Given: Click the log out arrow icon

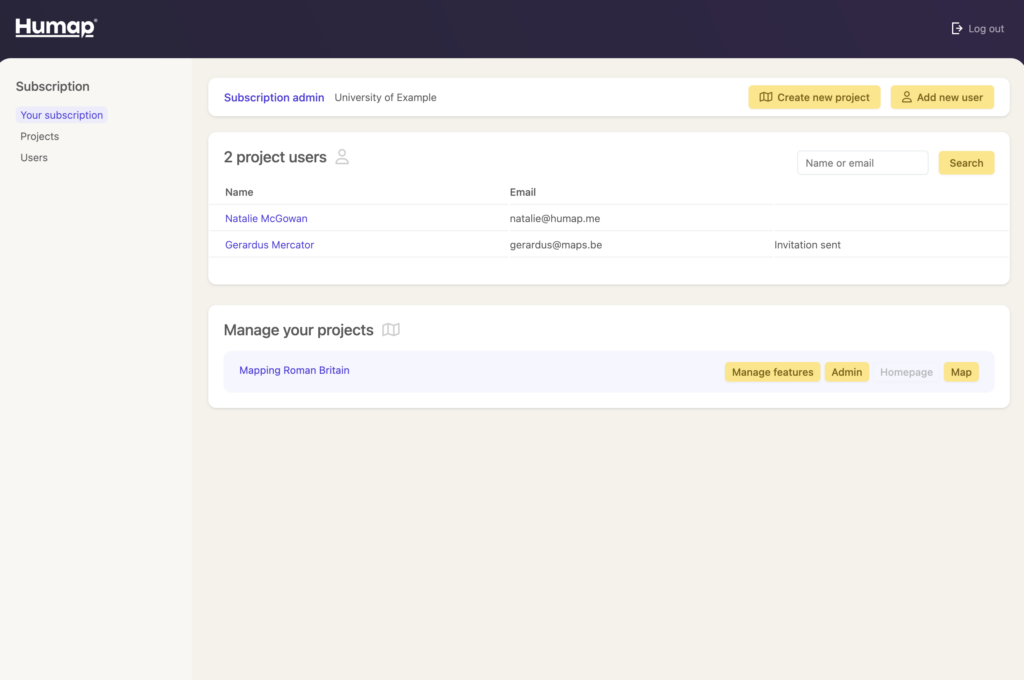Looking at the screenshot, I should coord(957,29).
